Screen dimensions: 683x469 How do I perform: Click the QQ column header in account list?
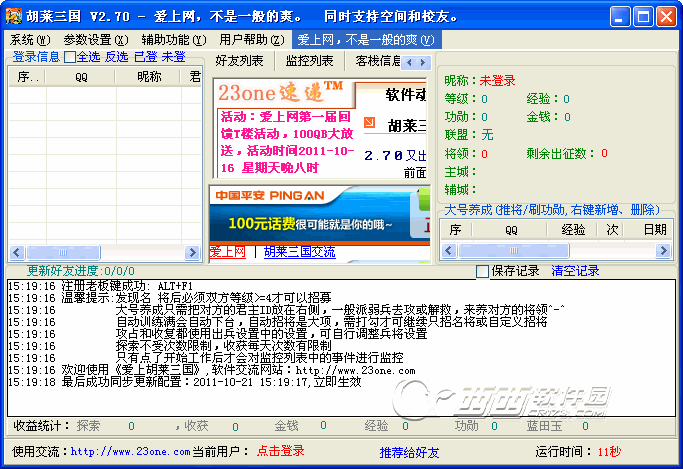point(81,77)
